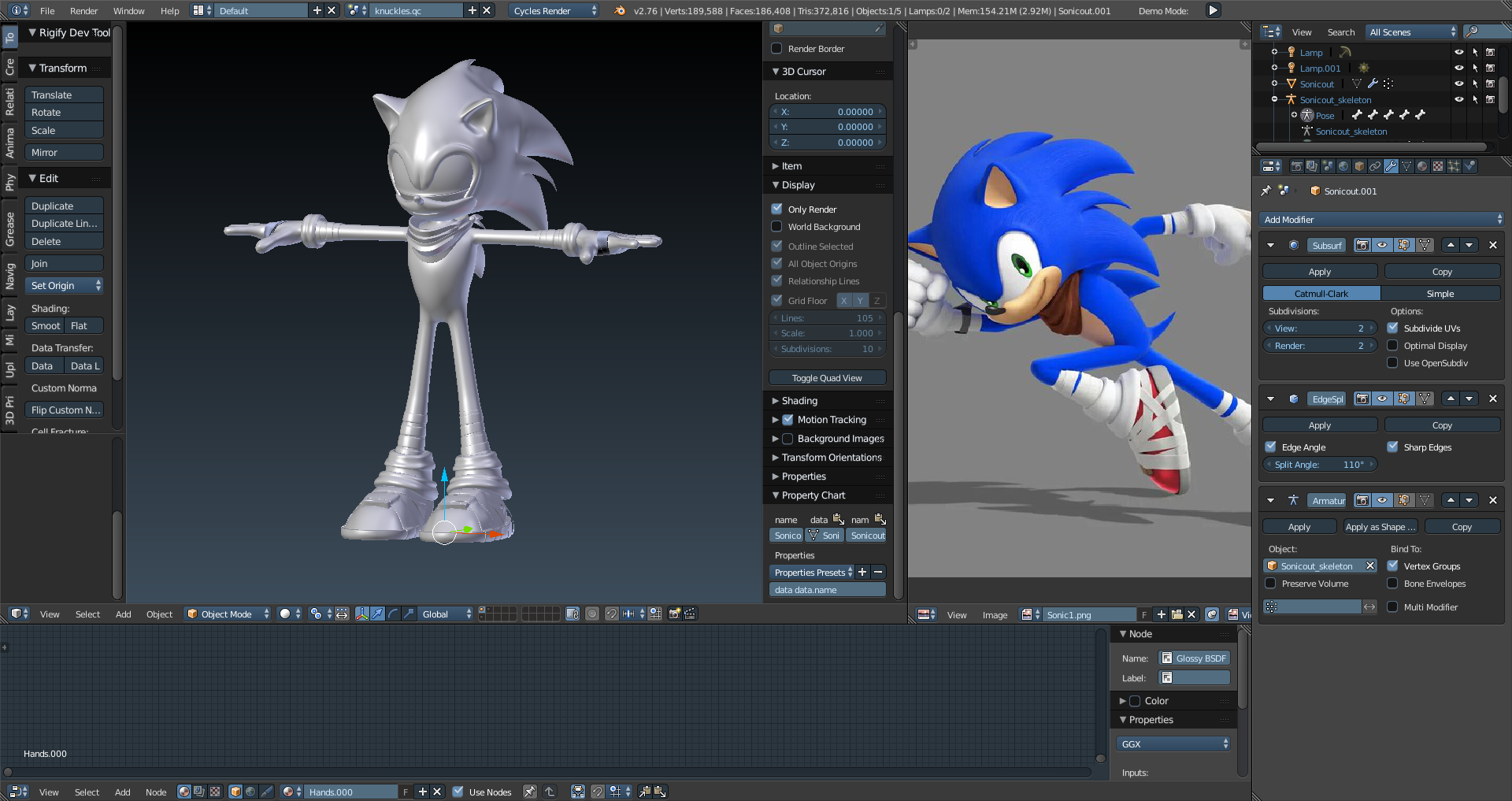Click the Demo Mode play button
The image size is (1512, 801).
(1213, 10)
